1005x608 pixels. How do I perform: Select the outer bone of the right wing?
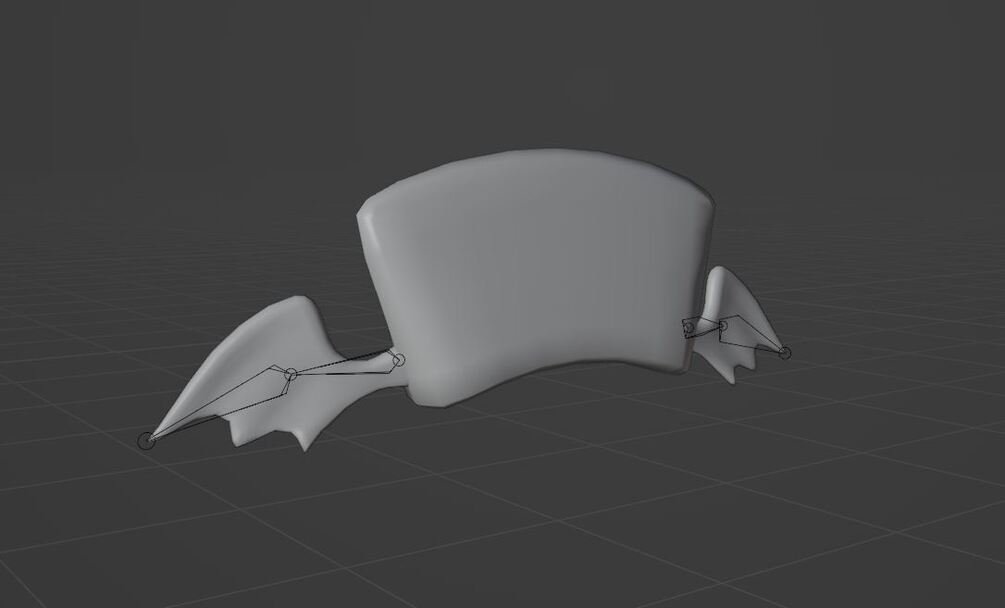[750, 333]
